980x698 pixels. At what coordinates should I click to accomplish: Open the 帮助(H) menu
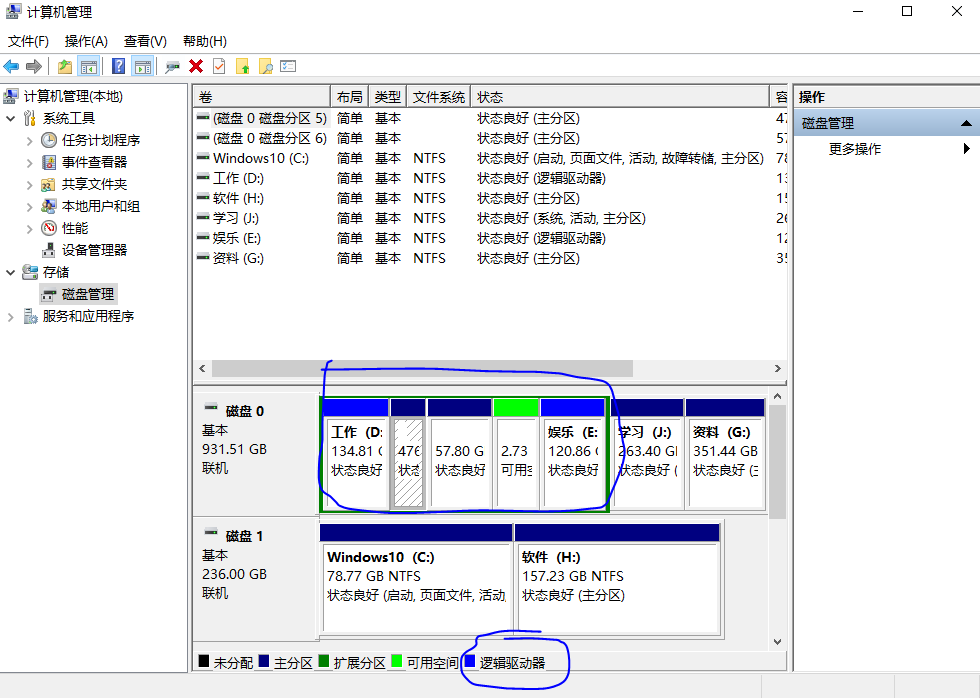coord(204,41)
